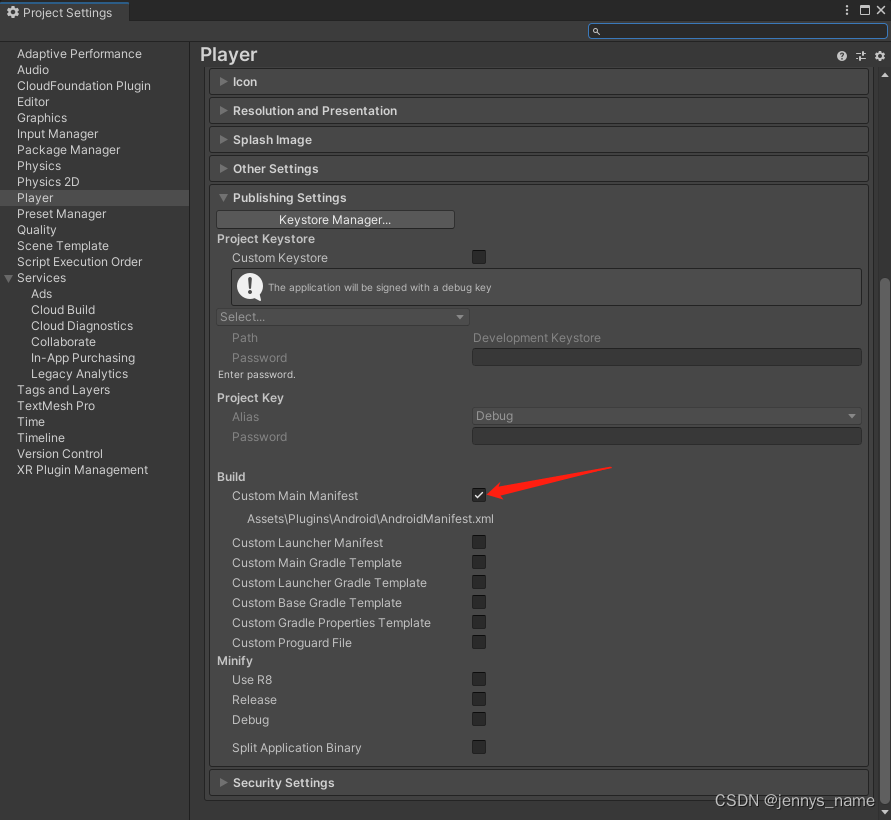Open the Keystore Manager
This screenshot has width=891, height=820.
coord(335,219)
